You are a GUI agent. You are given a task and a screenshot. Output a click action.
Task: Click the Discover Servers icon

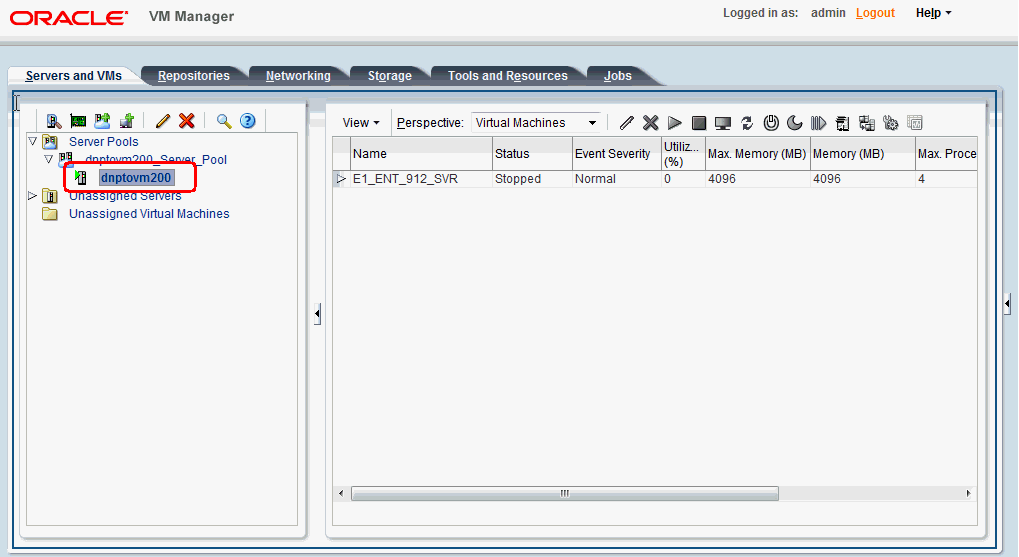tap(54, 121)
